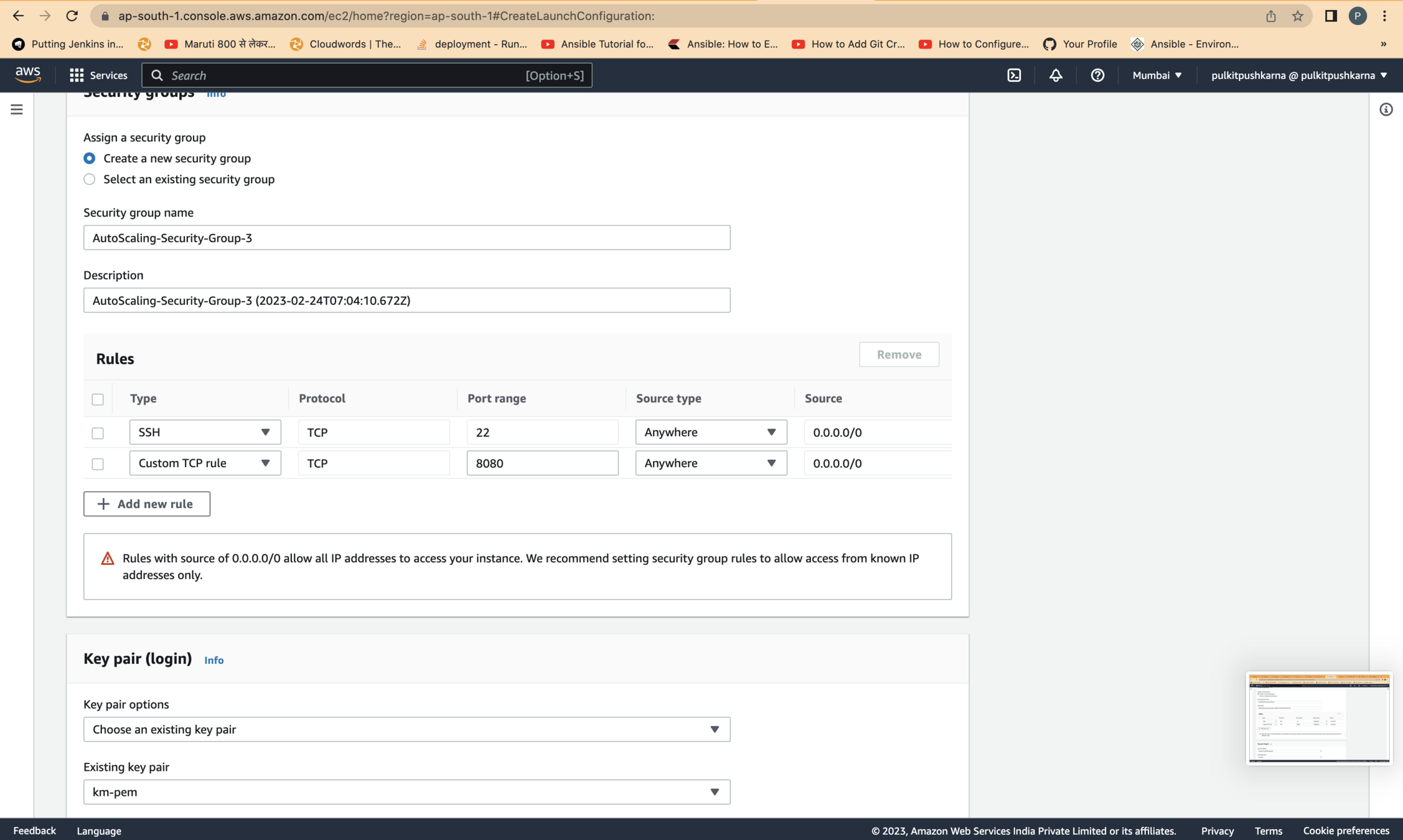1403x840 pixels.
Task: Open Source type dropdown for port 8080
Action: pos(711,464)
